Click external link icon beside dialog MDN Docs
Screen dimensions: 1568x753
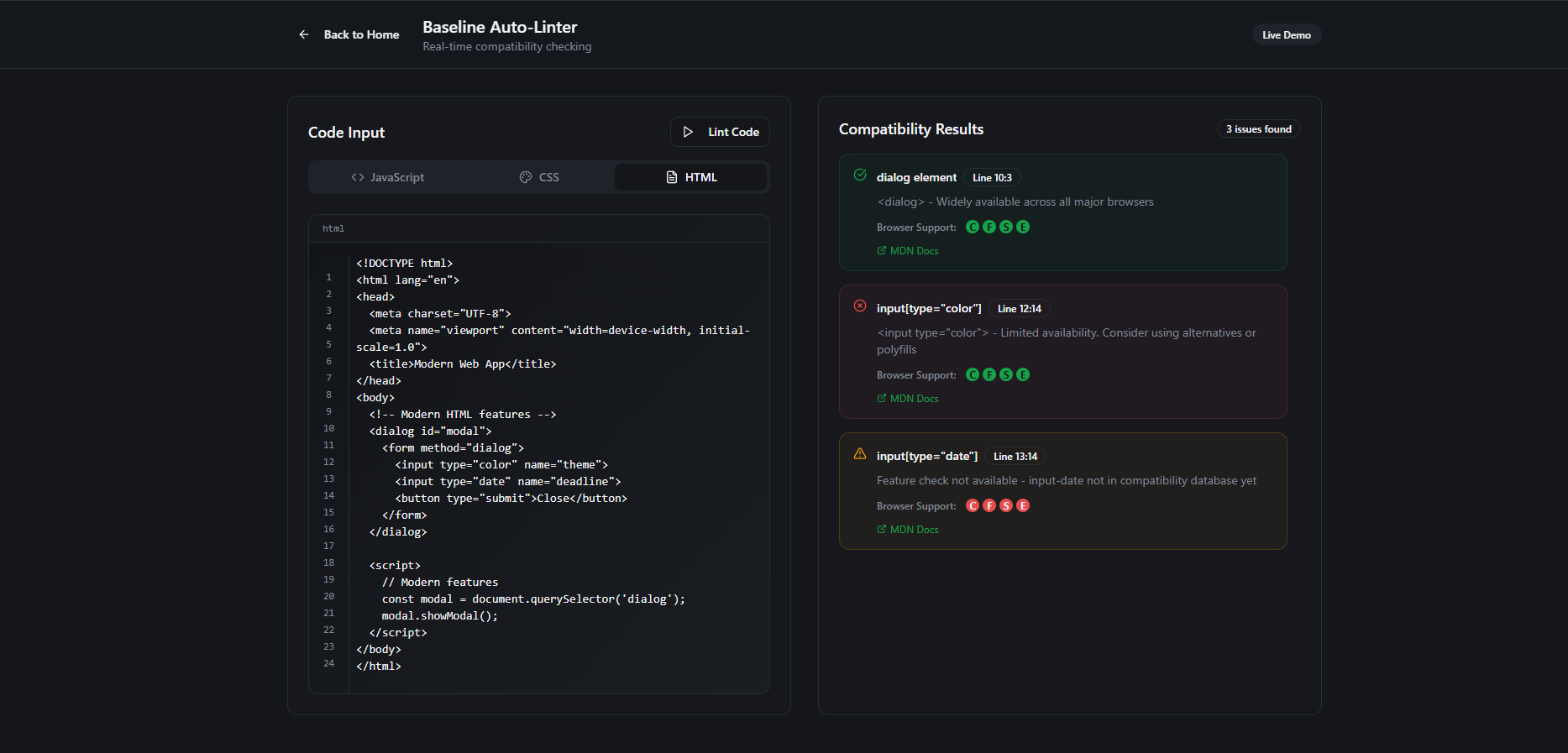click(882, 250)
